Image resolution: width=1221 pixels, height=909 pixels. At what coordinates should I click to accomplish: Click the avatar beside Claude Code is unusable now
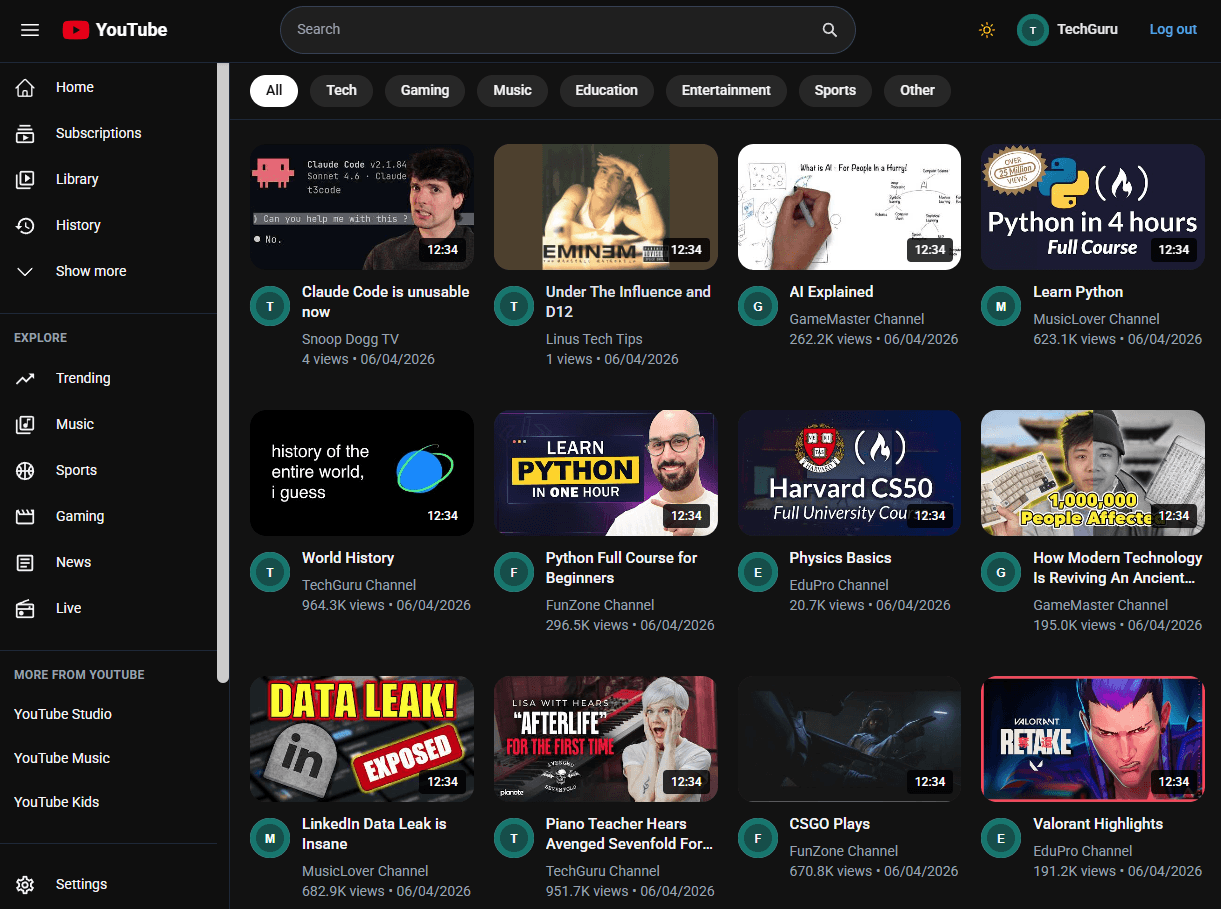(270, 306)
